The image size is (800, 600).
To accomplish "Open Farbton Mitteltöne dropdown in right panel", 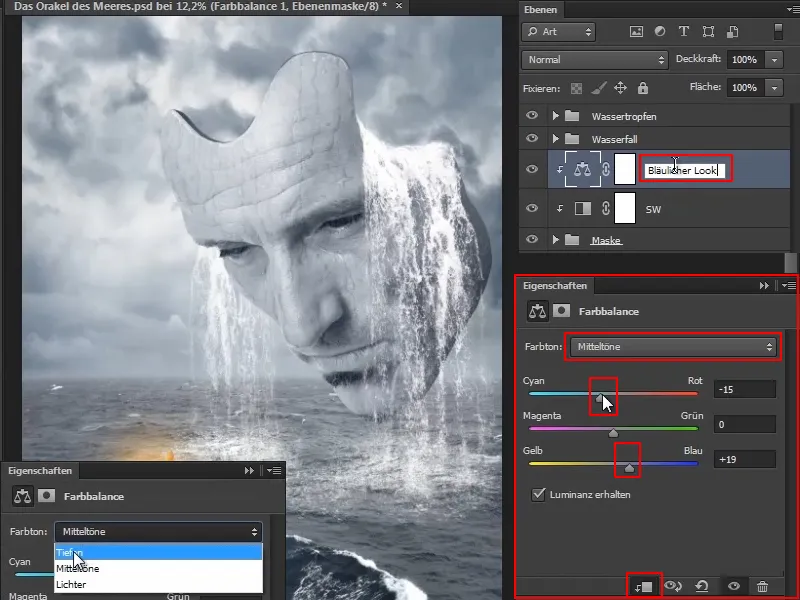I will tap(672, 347).
